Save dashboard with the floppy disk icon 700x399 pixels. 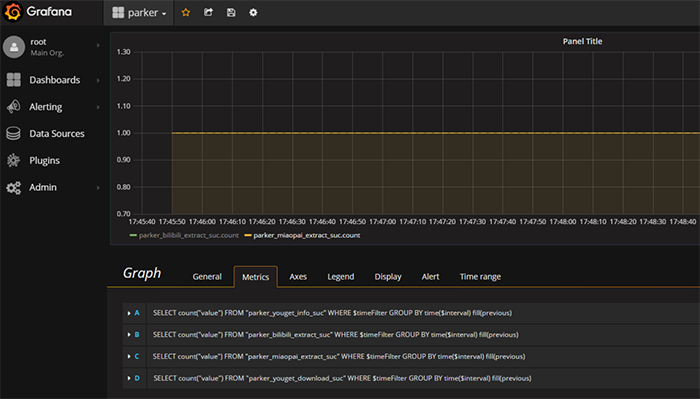pos(231,12)
